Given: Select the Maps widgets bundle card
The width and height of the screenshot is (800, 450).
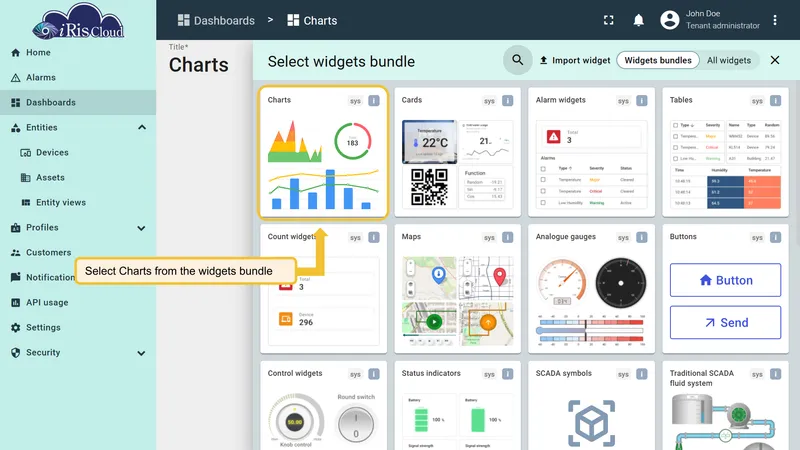Looking at the screenshot, I should pos(458,289).
